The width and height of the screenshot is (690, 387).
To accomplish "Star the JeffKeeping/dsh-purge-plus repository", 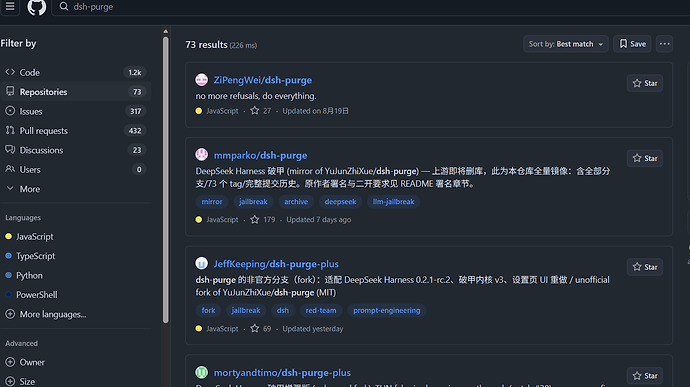I will 645,267.
